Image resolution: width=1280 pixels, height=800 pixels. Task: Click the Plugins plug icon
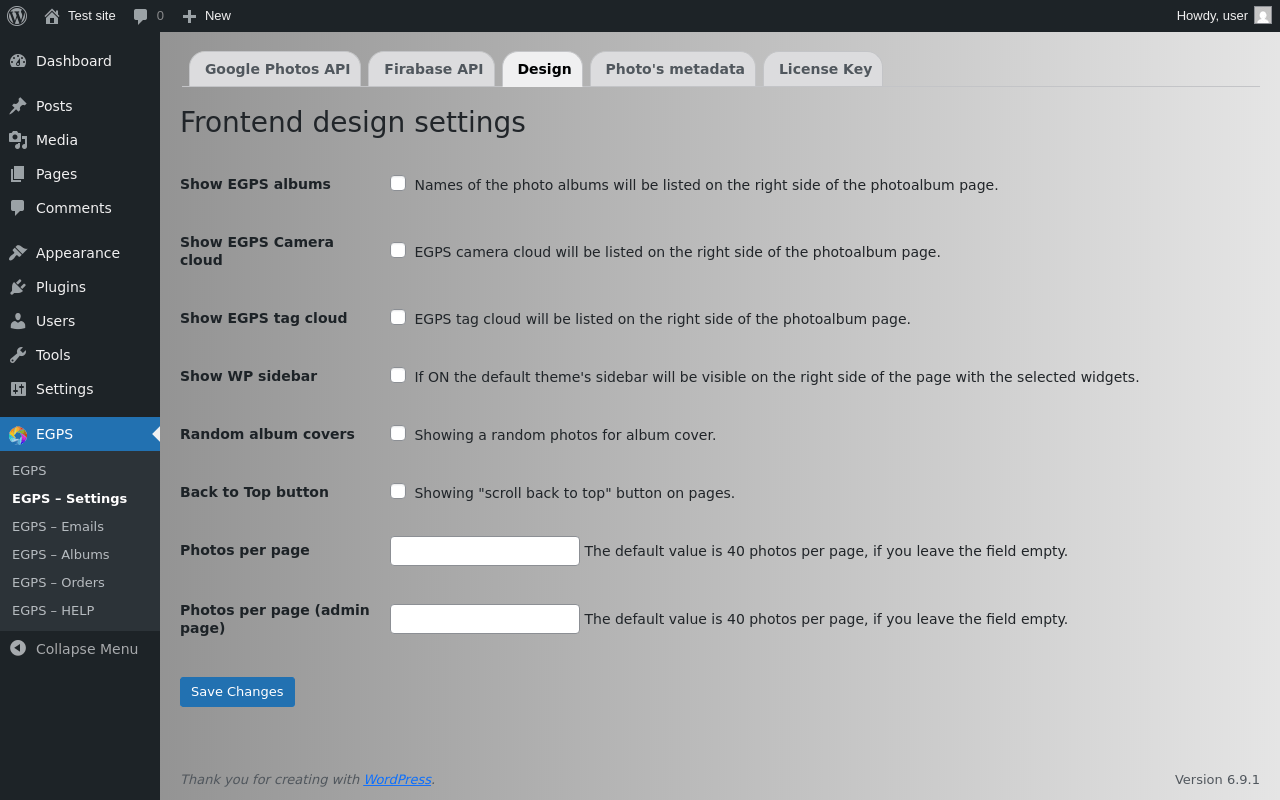tap(18, 287)
